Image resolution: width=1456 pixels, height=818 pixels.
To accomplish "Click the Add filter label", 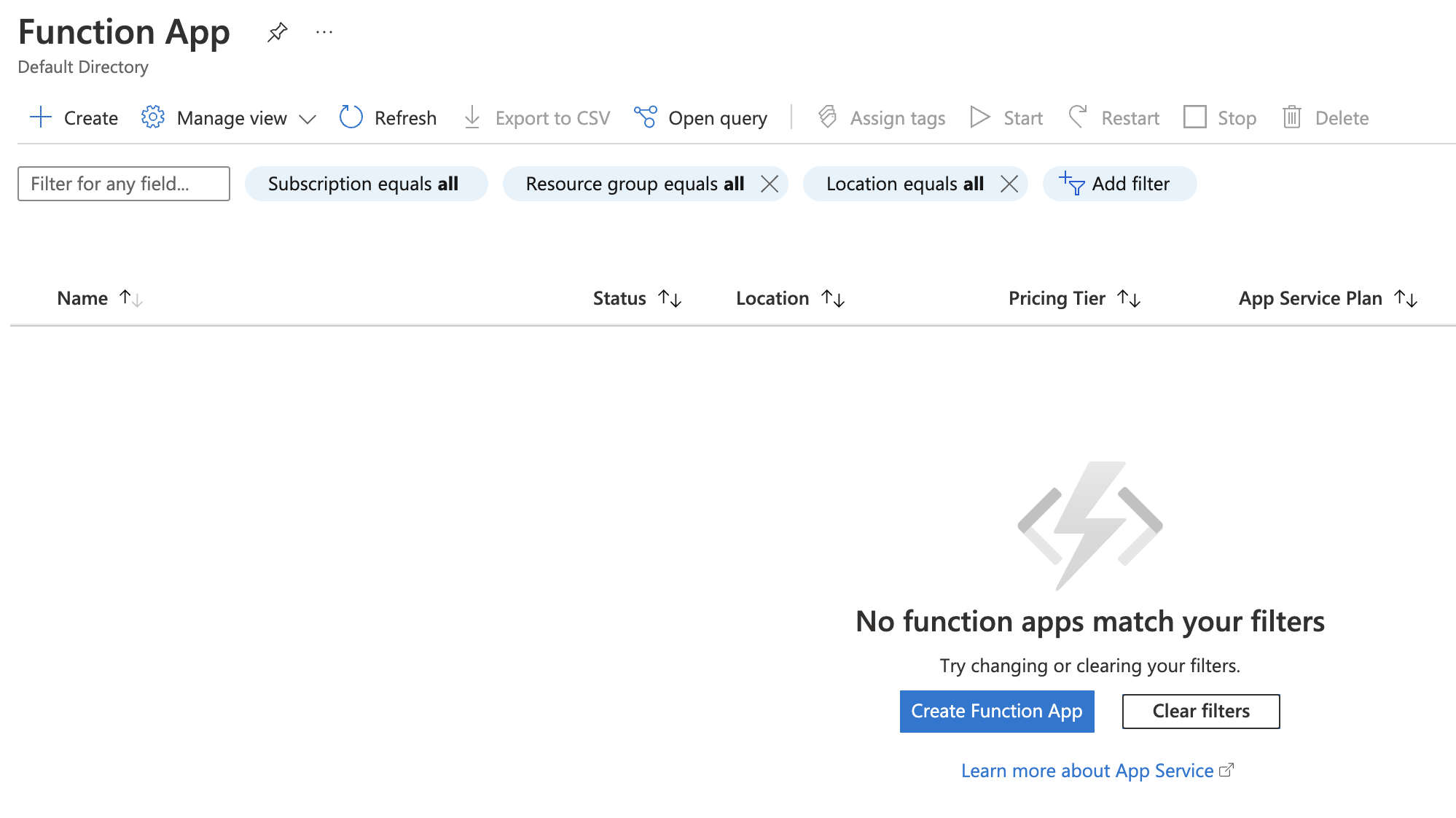I will [x=1131, y=184].
